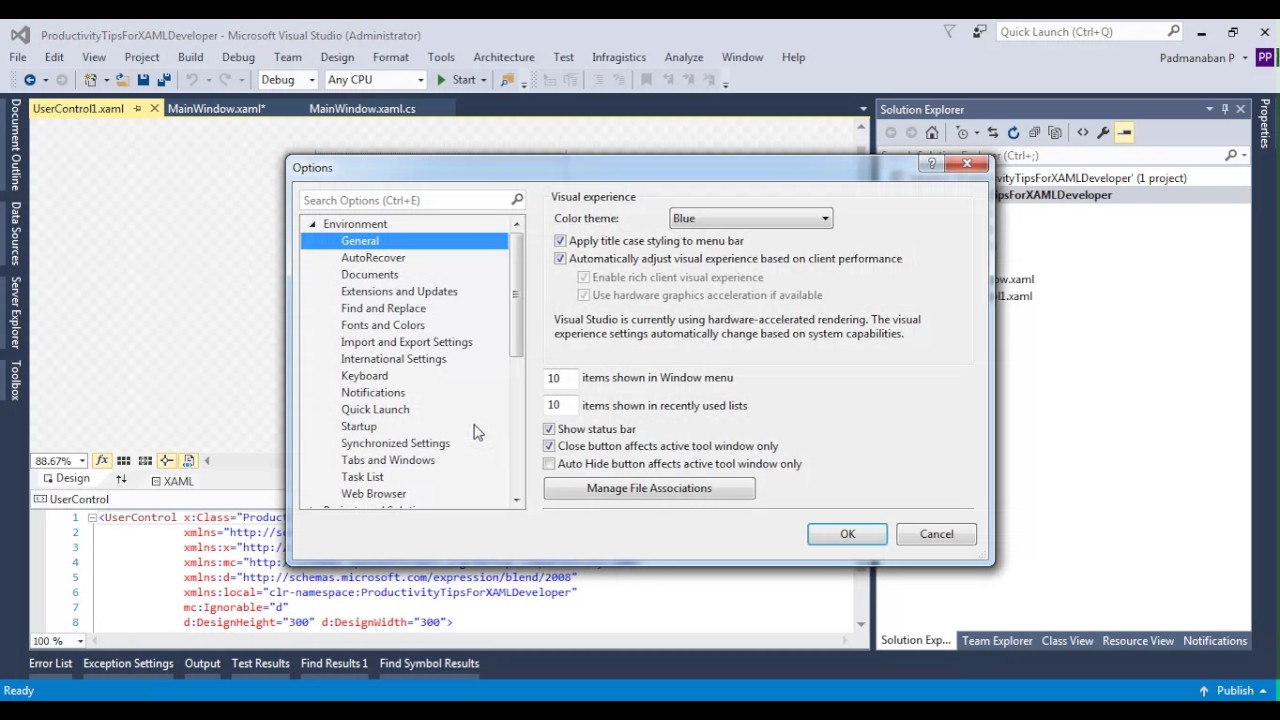Click the Preview Selected Items icon
Viewport: 1280px width, 720px height.
click(x=1124, y=132)
